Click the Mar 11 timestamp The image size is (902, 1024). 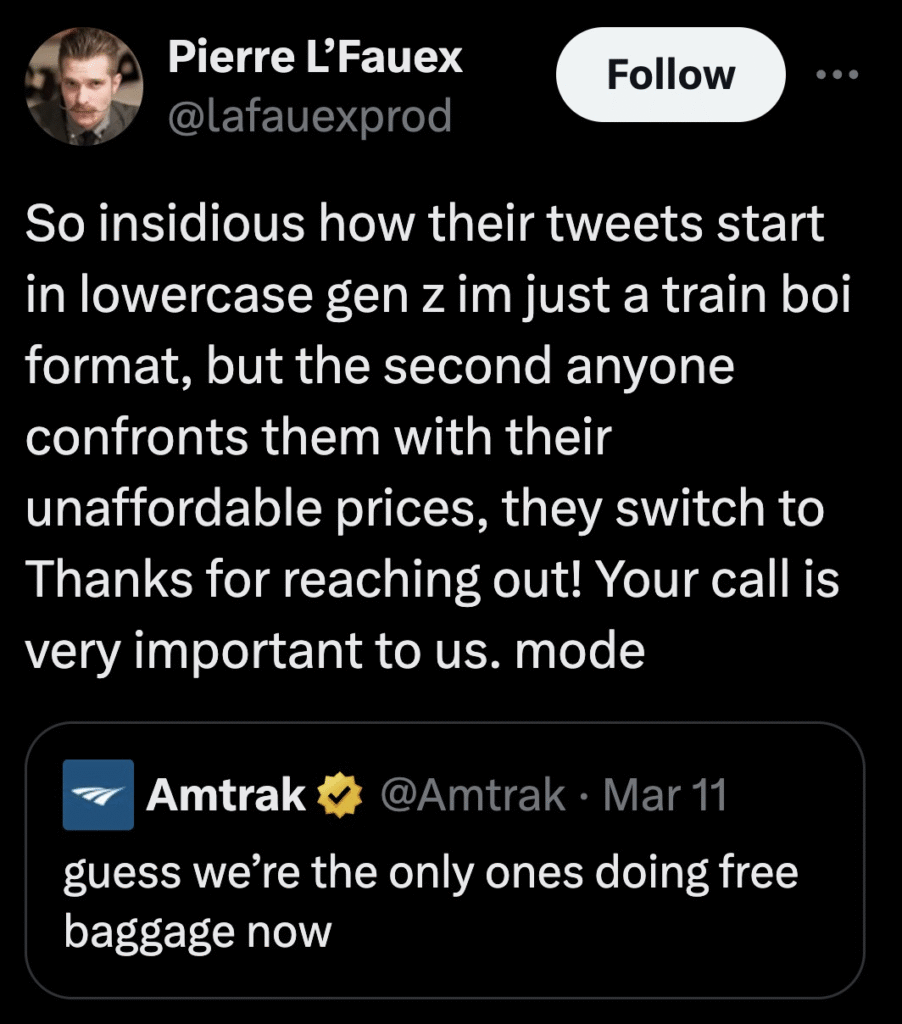[666, 796]
